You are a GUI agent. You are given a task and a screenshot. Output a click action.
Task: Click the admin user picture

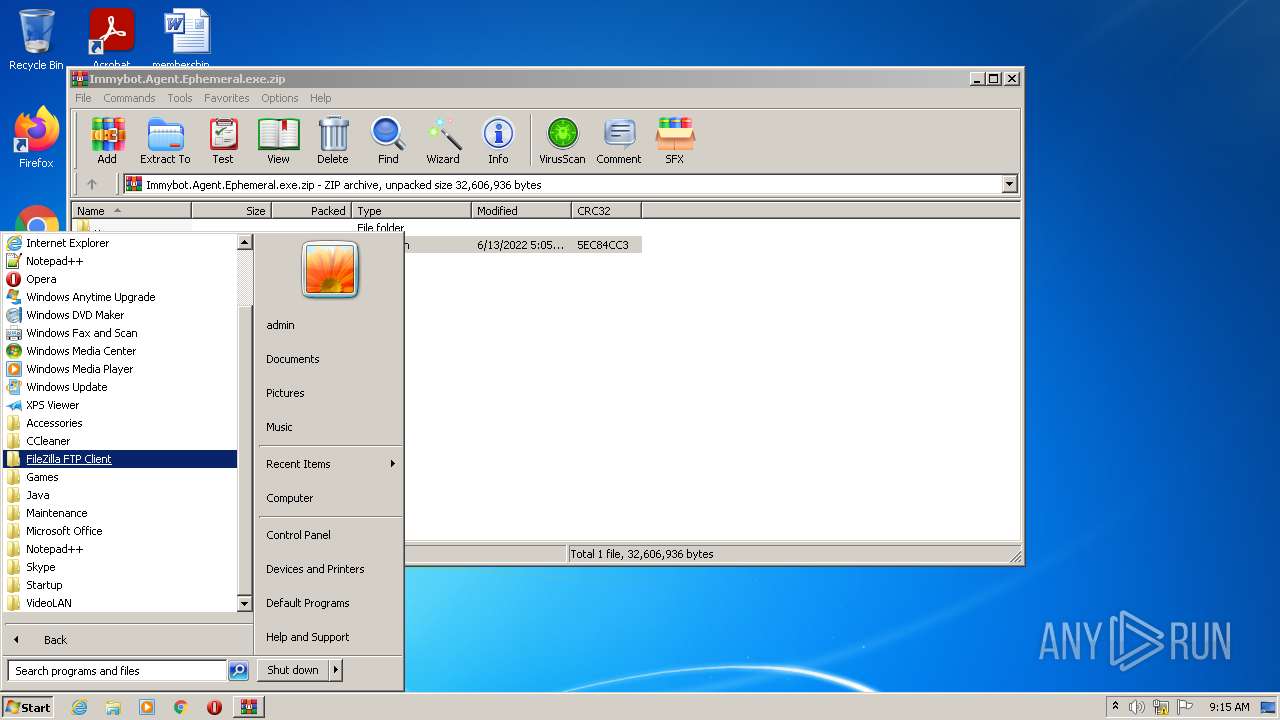[x=330, y=270]
